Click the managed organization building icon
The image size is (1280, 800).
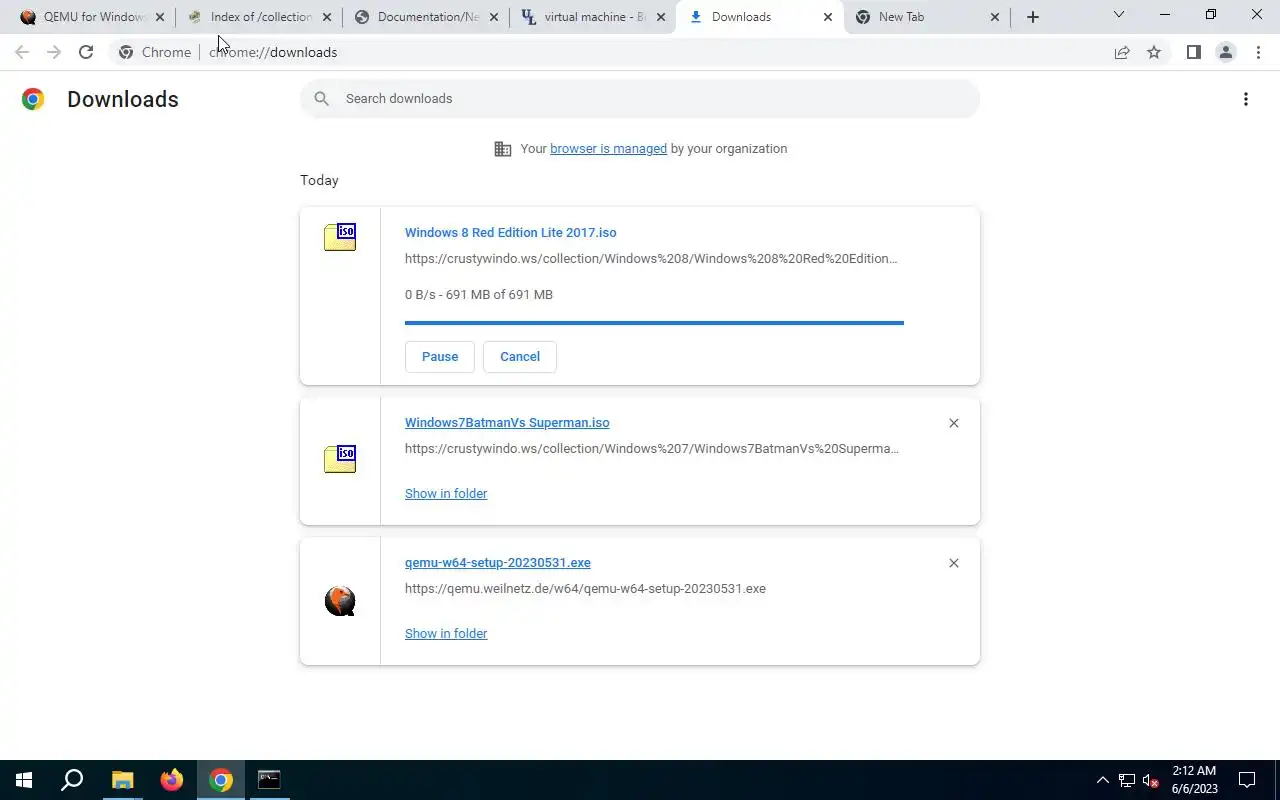pos(503,149)
